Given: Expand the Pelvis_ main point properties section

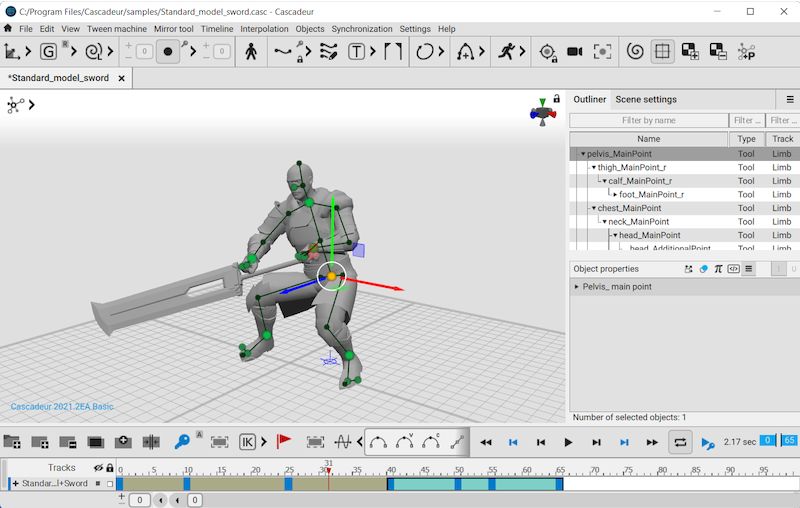Looking at the screenshot, I should (577, 287).
